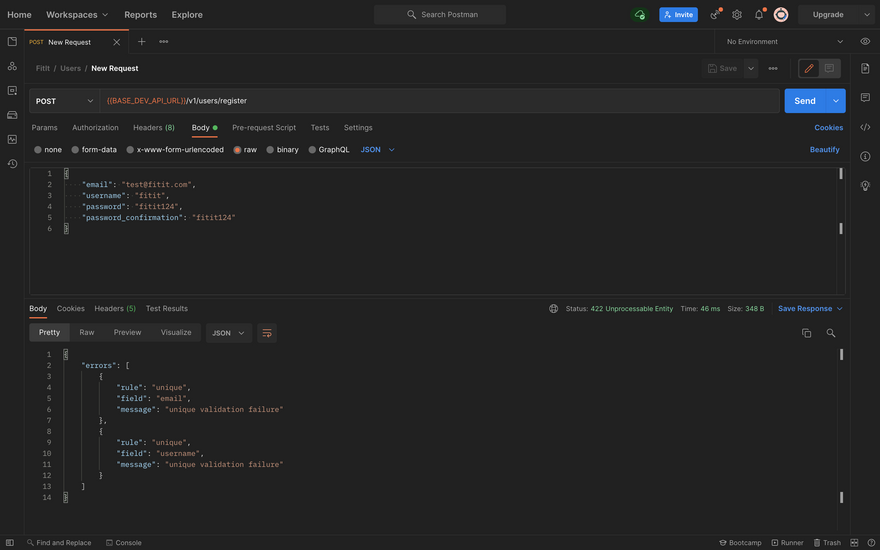Click the code snippet icon in right sidebar
880x550 pixels.
point(865,127)
